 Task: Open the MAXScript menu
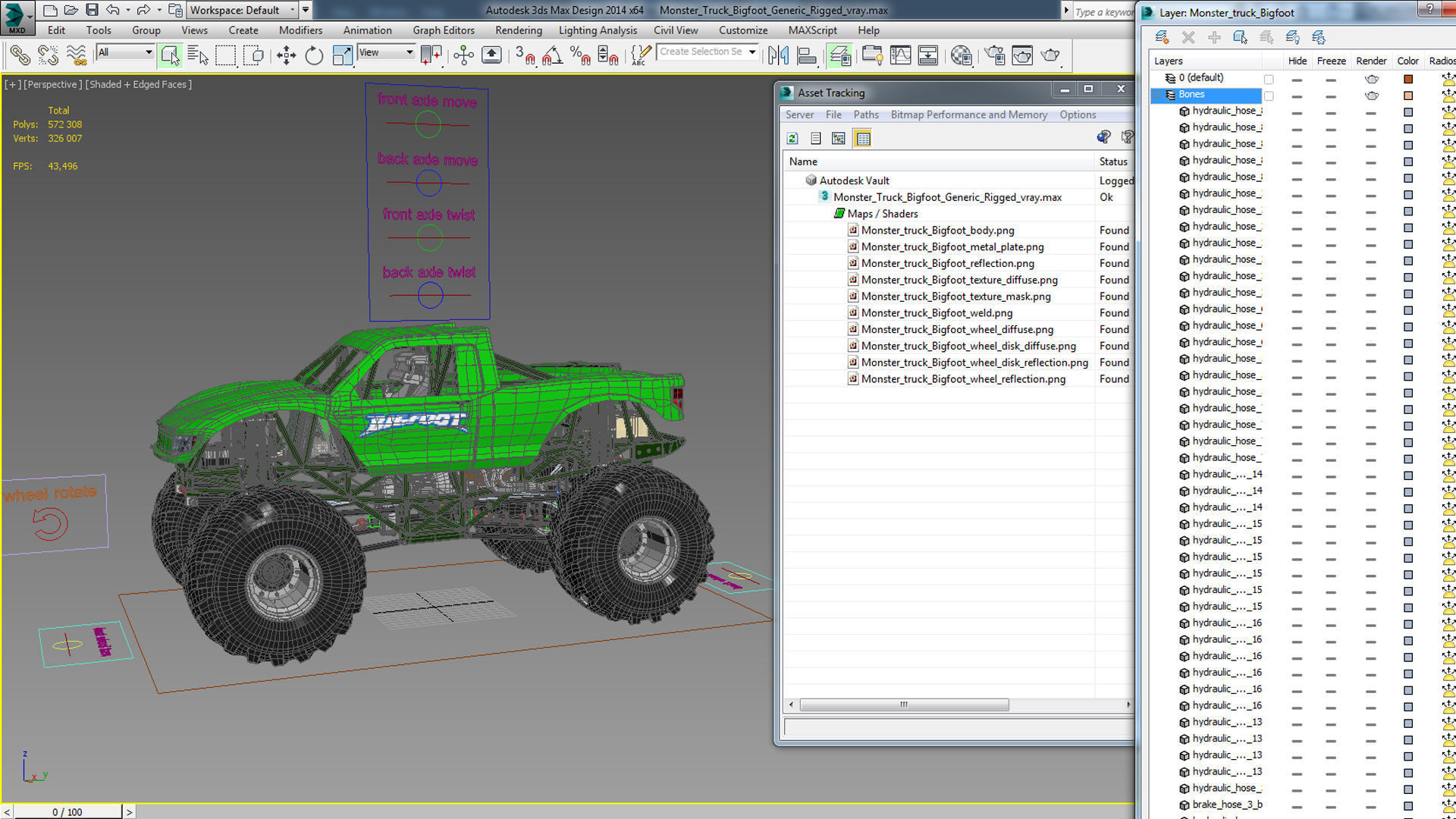812,30
